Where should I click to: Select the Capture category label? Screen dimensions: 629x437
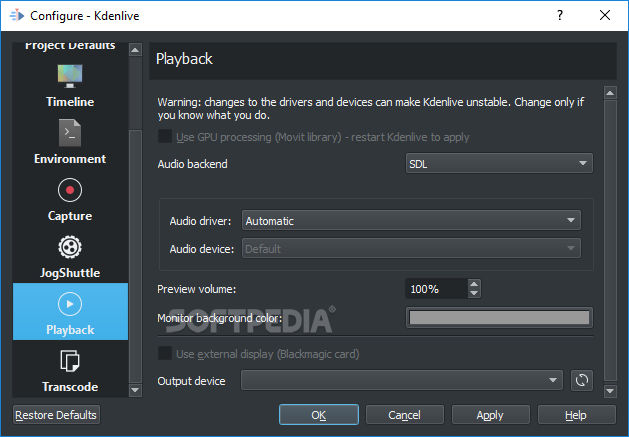tap(70, 216)
